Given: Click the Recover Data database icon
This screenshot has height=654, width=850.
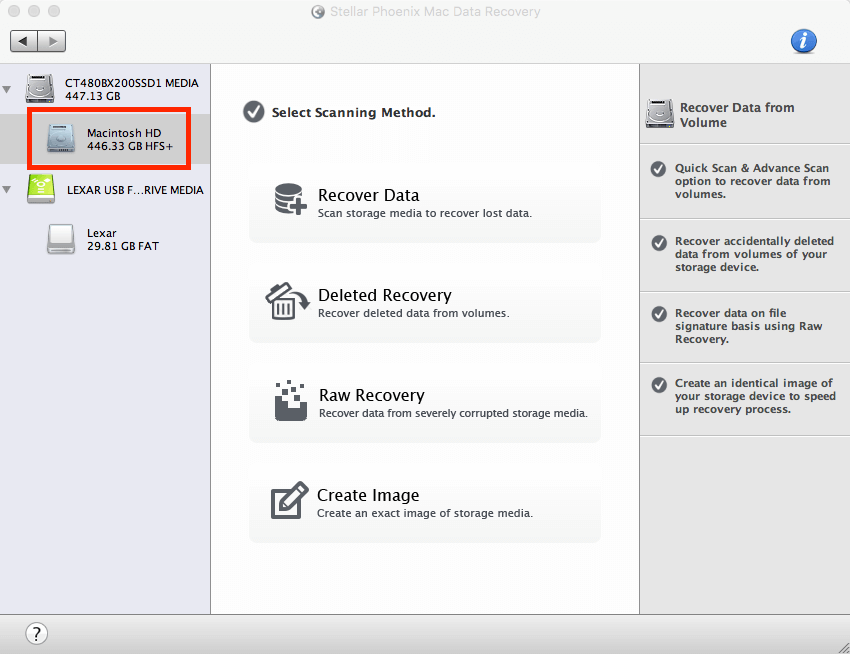Looking at the screenshot, I should [x=289, y=200].
